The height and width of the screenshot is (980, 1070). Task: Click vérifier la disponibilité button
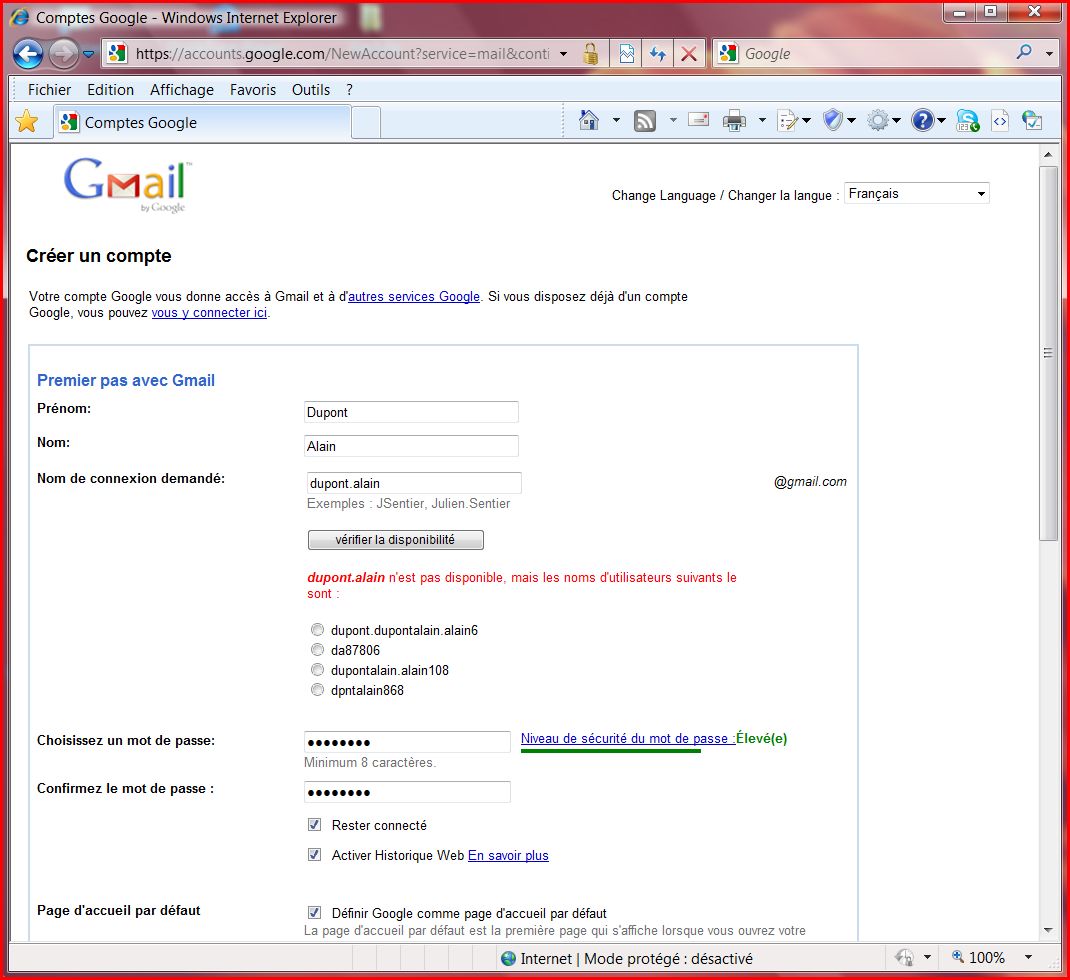(x=396, y=540)
